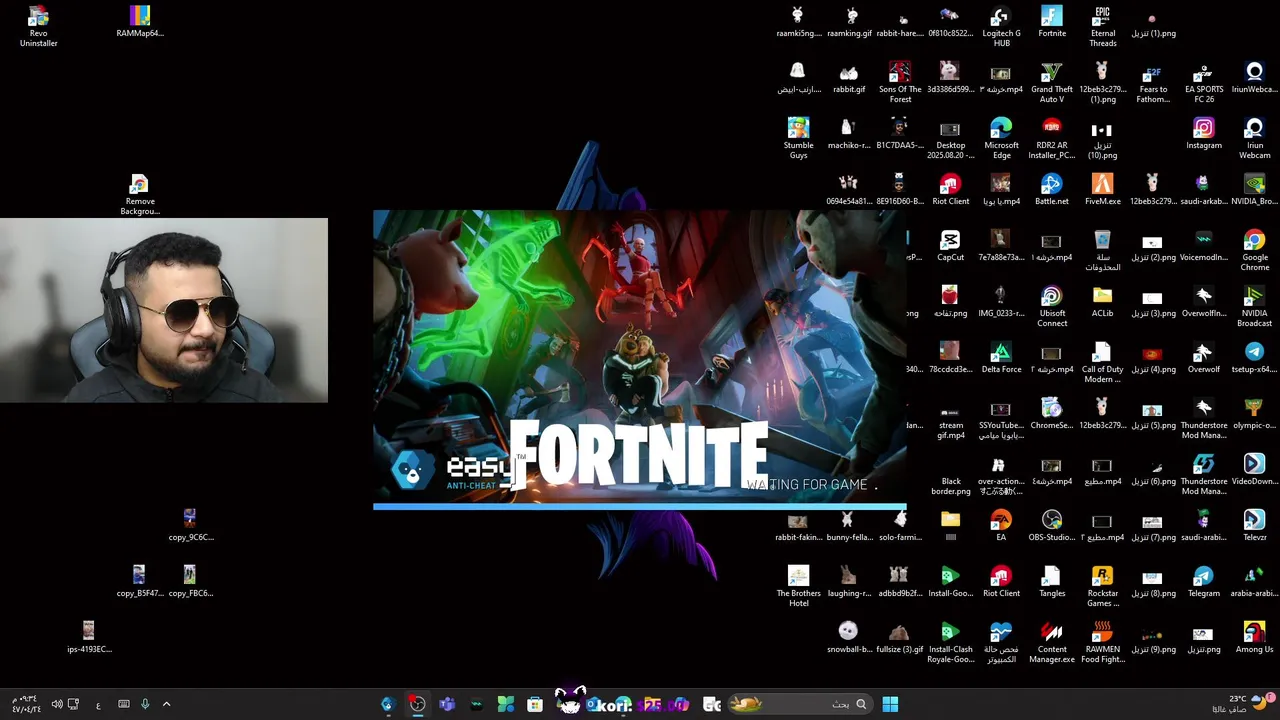Show hidden system tray icons
The image size is (1280, 720).
[x=167, y=704]
